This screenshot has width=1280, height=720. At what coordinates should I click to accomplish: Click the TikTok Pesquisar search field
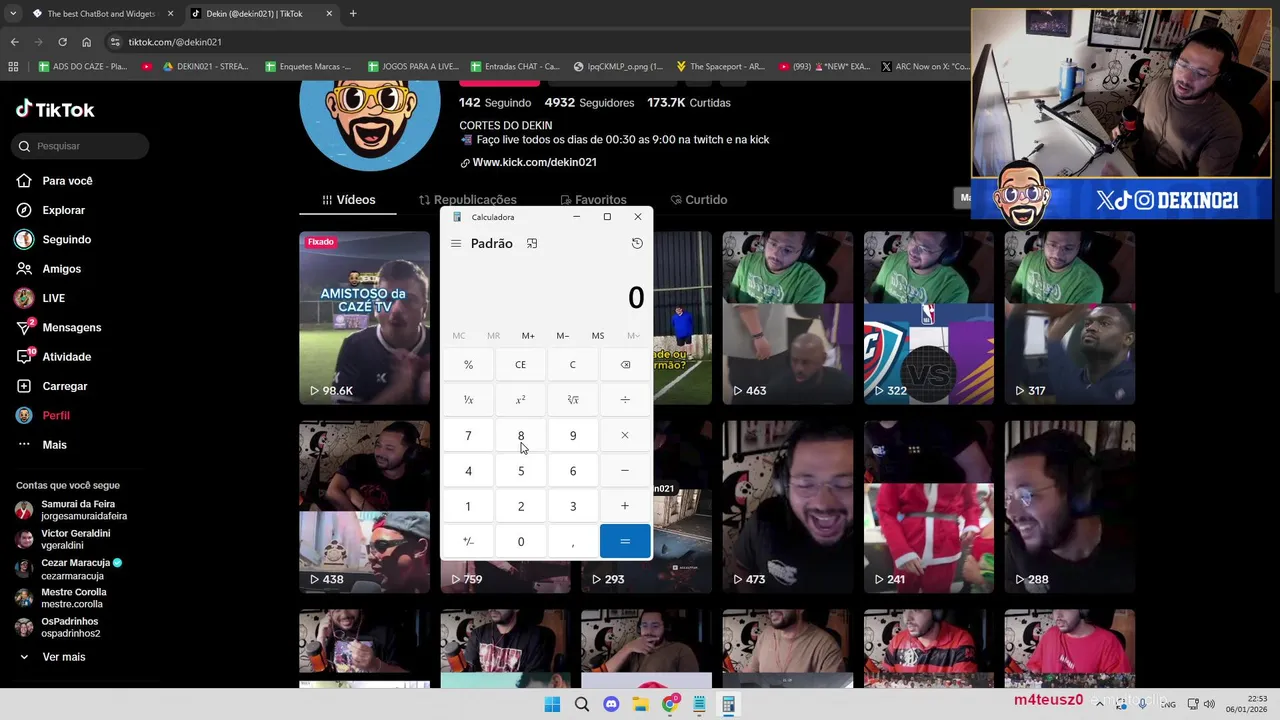coord(82,146)
